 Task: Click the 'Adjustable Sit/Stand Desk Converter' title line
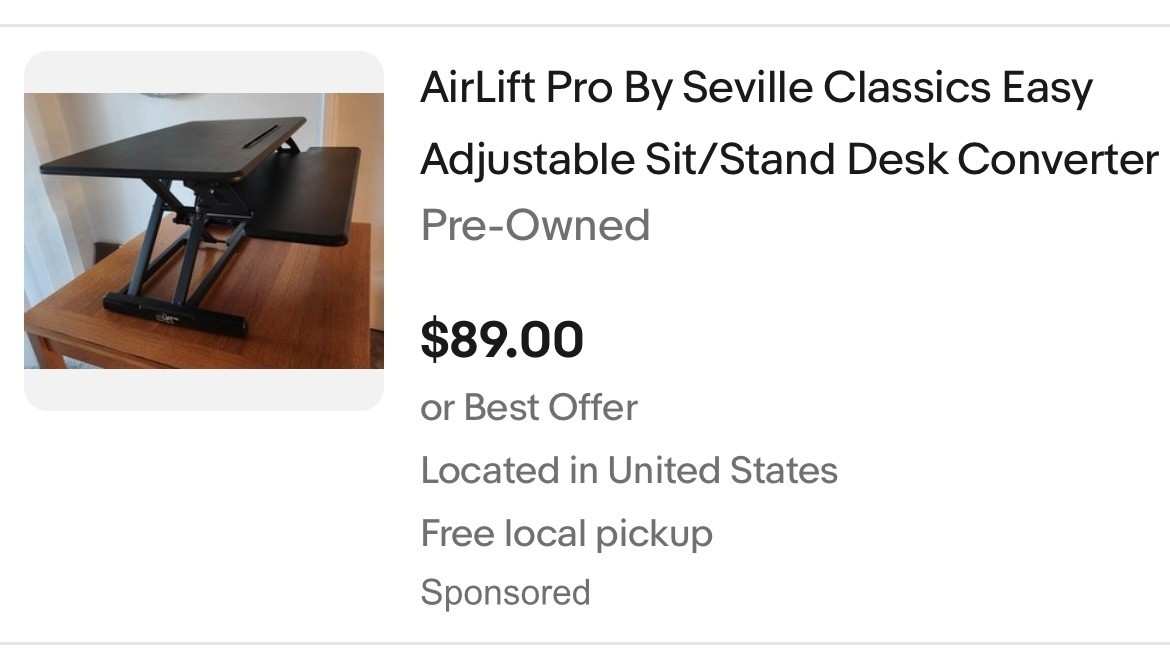point(789,158)
